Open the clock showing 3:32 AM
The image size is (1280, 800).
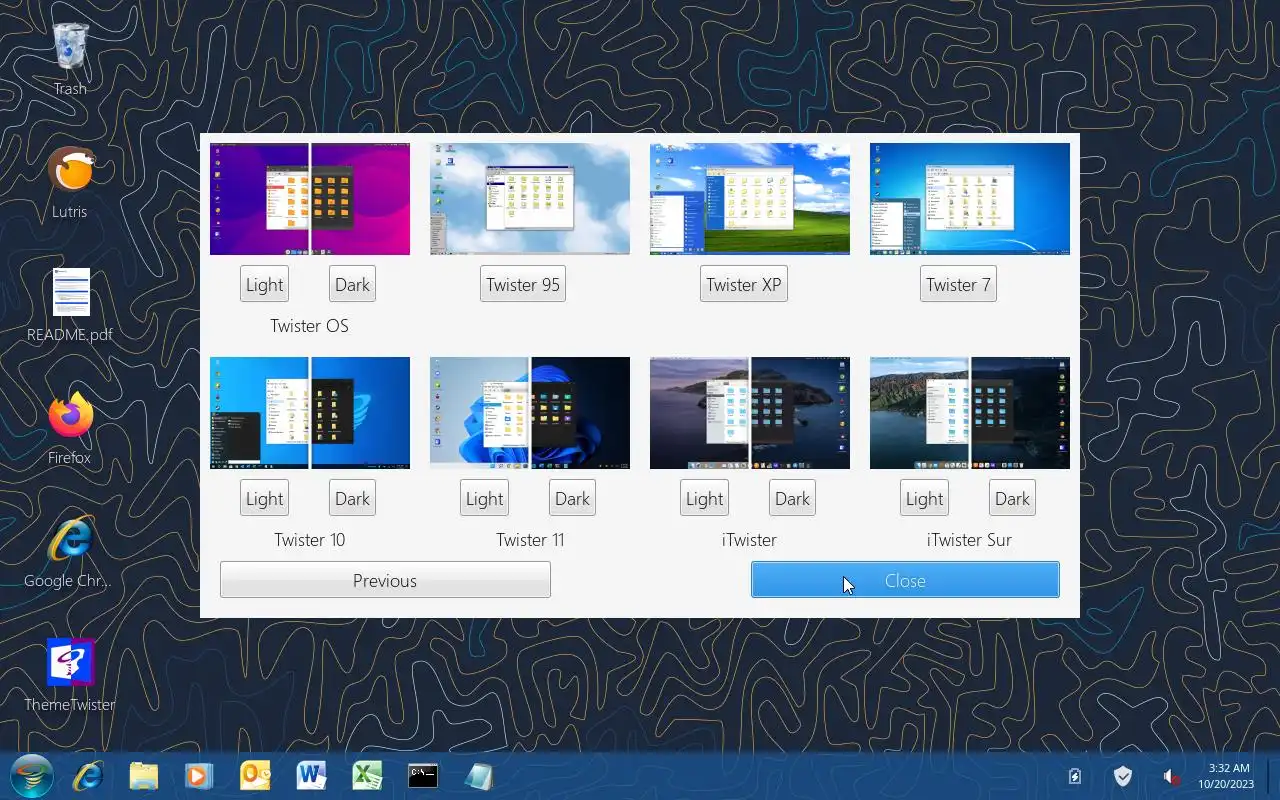point(1226,776)
